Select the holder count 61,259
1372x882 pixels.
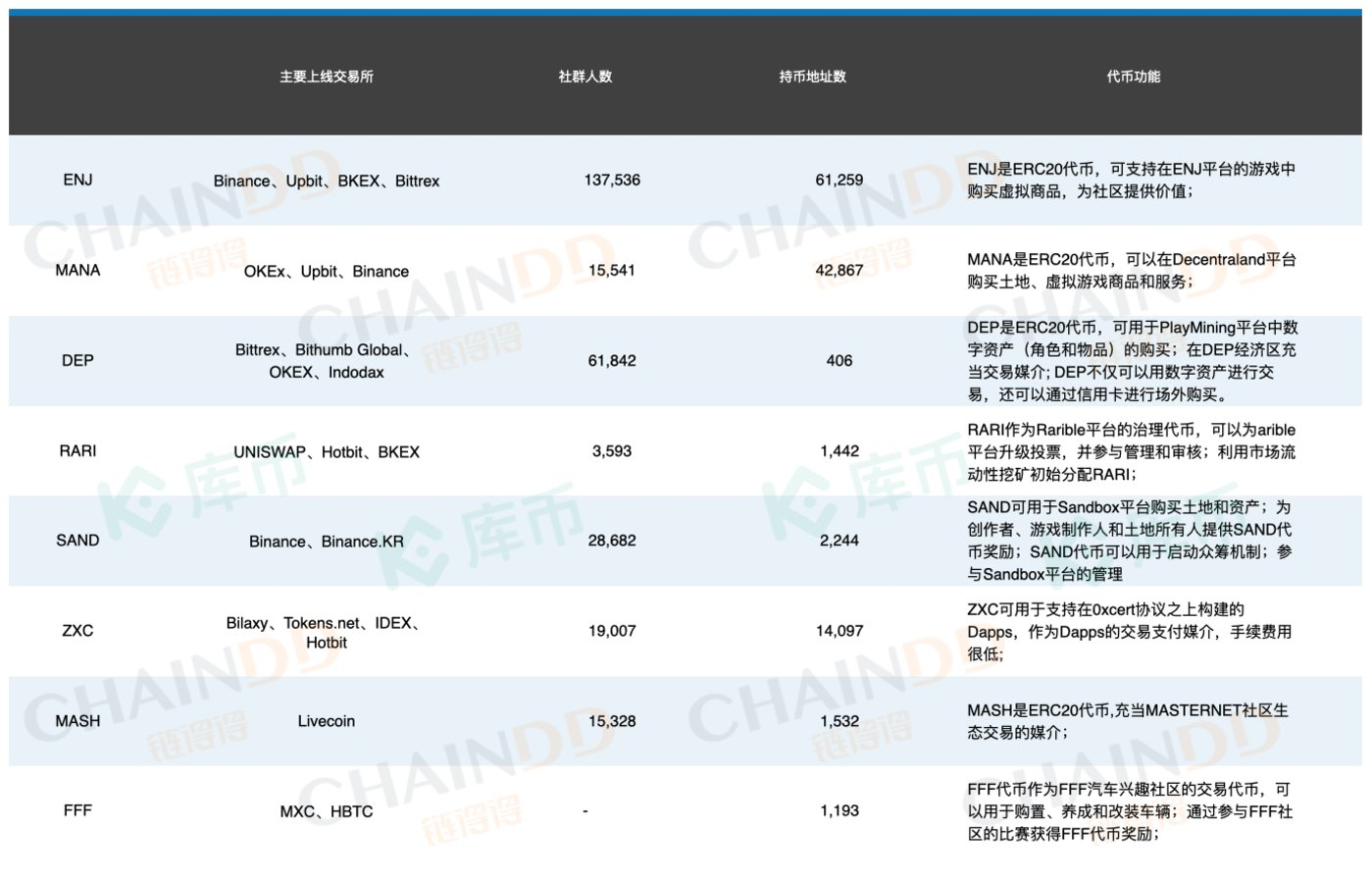pyautogui.click(x=839, y=181)
